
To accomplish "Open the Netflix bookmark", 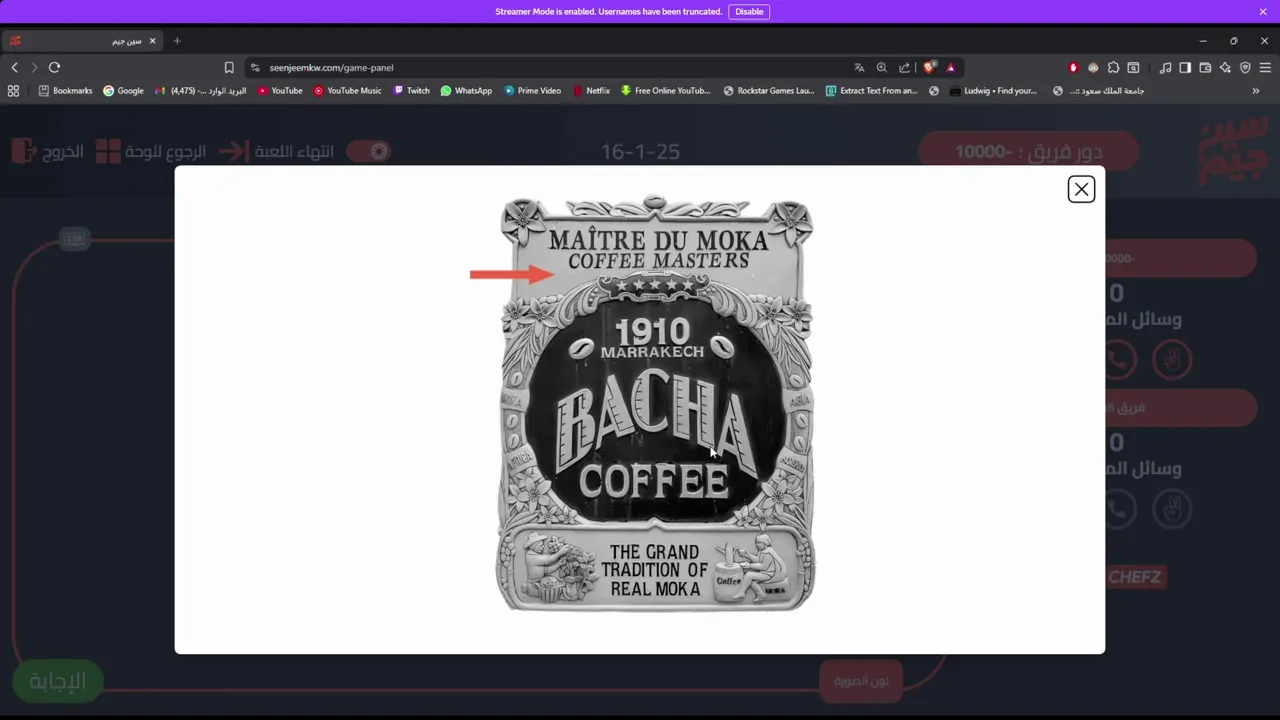I will (x=591, y=90).
